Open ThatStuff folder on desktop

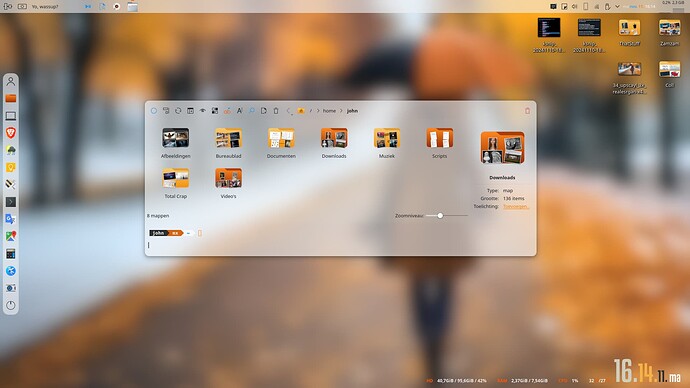(x=629, y=32)
